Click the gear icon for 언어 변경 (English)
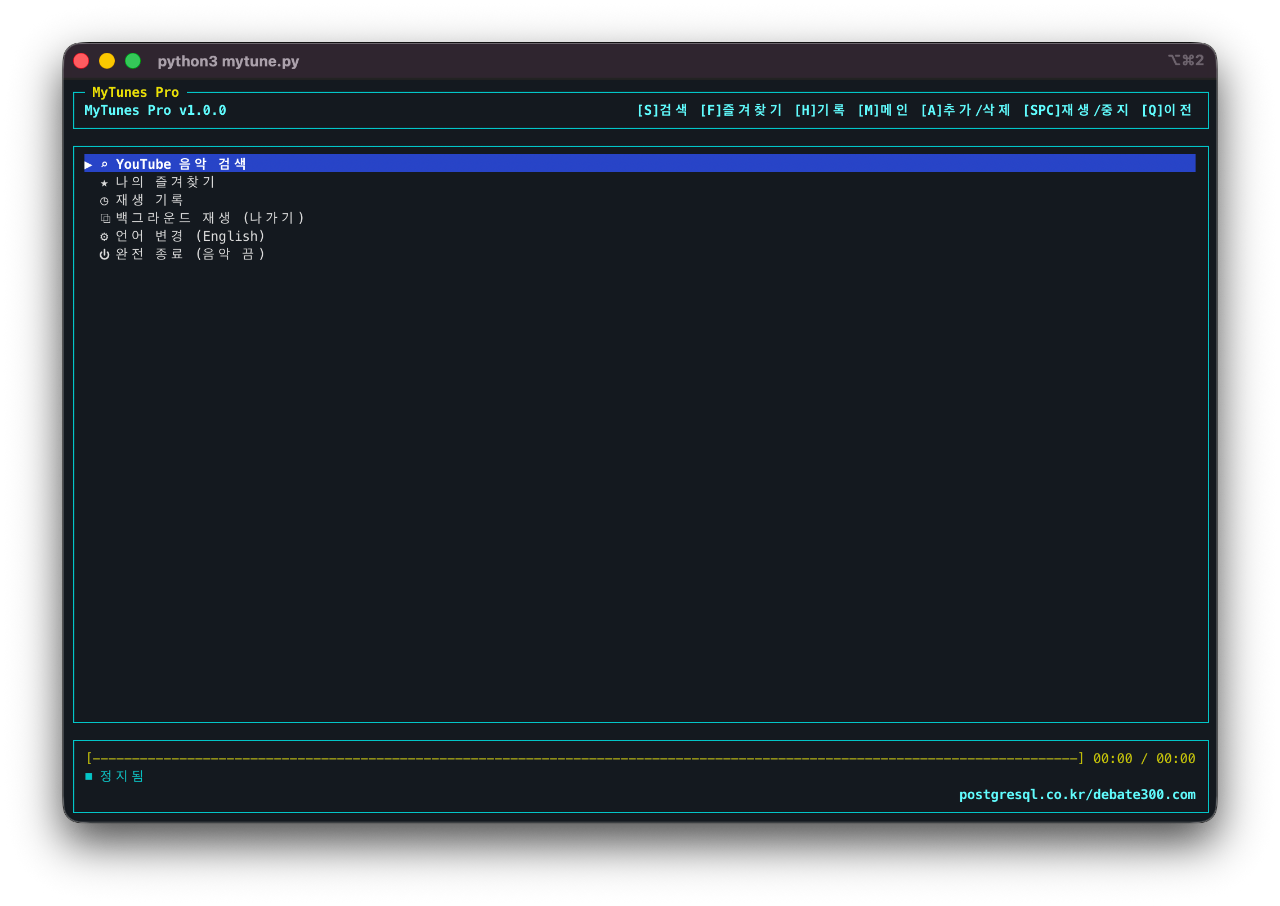The image size is (1280, 906). tap(104, 236)
